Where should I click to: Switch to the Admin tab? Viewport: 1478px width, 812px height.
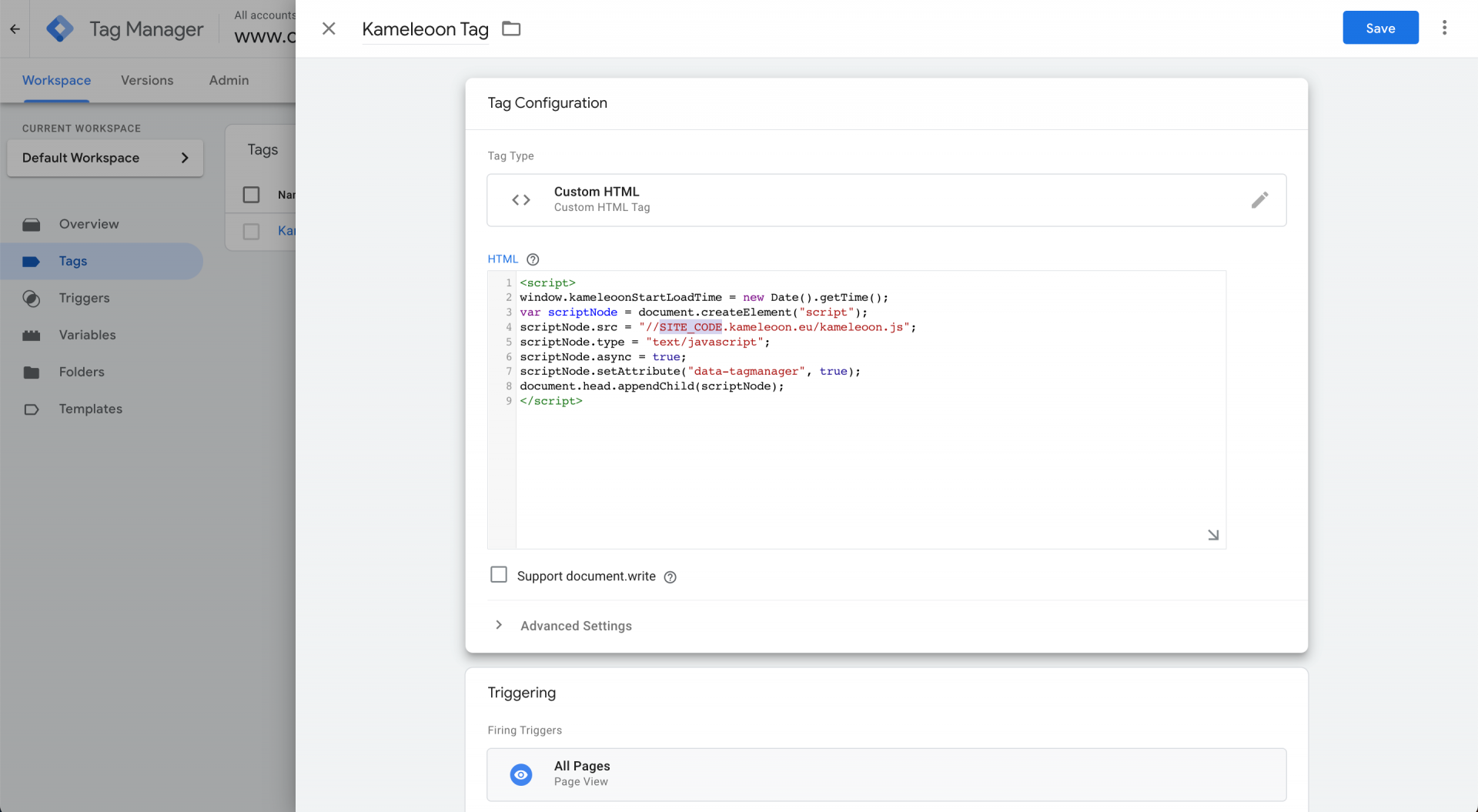229,80
